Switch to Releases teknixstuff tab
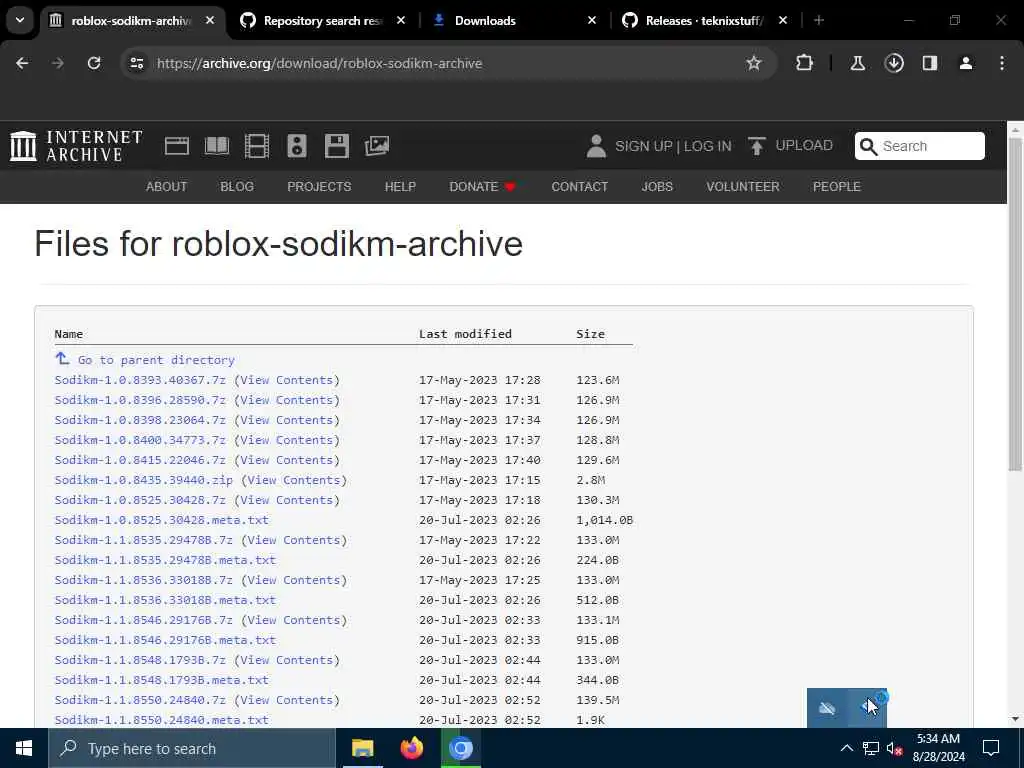Screen dimensions: 1024x768 click(x=705, y=20)
